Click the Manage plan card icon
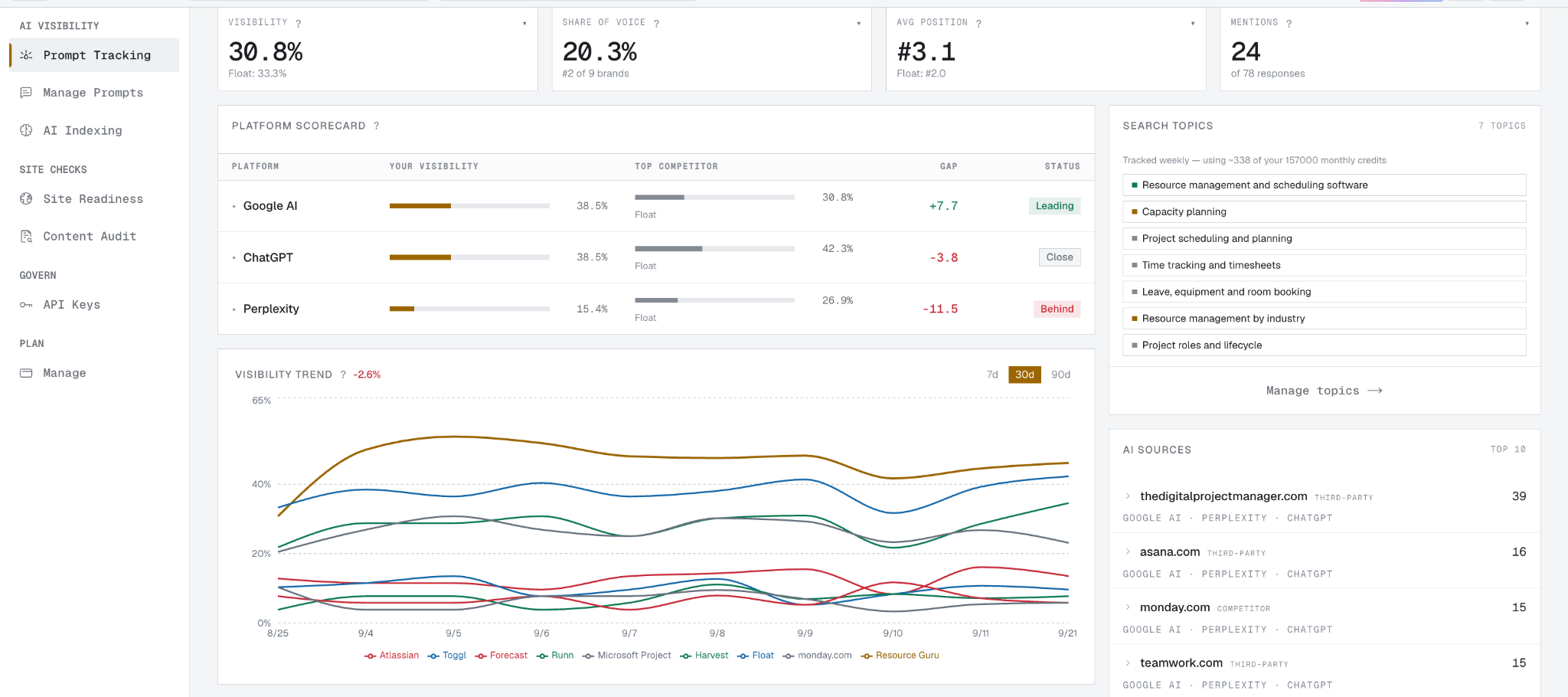 (26, 373)
